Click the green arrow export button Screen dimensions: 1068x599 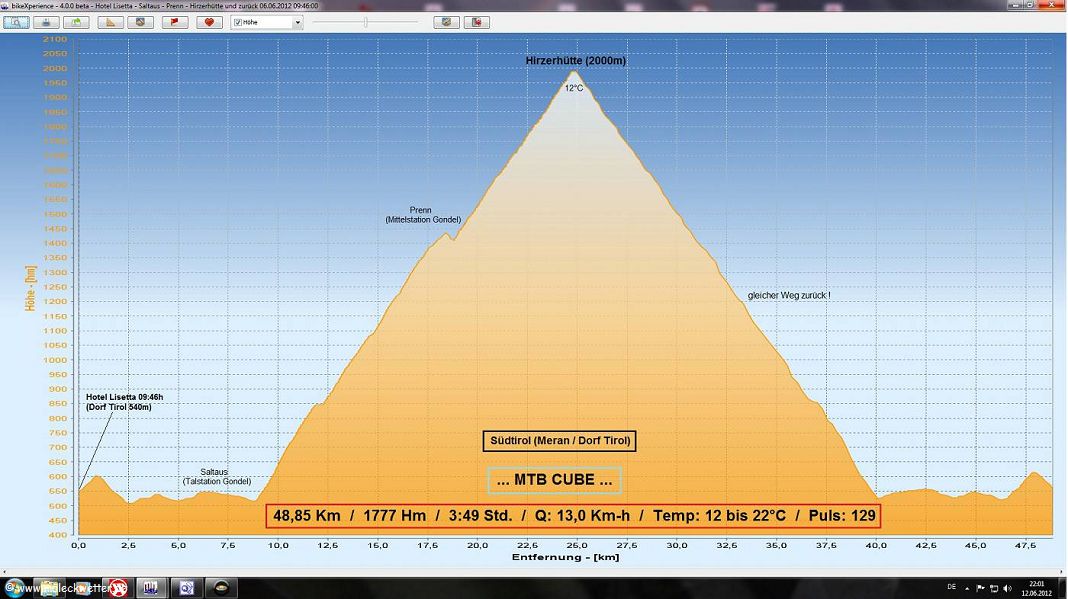coord(77,22)
